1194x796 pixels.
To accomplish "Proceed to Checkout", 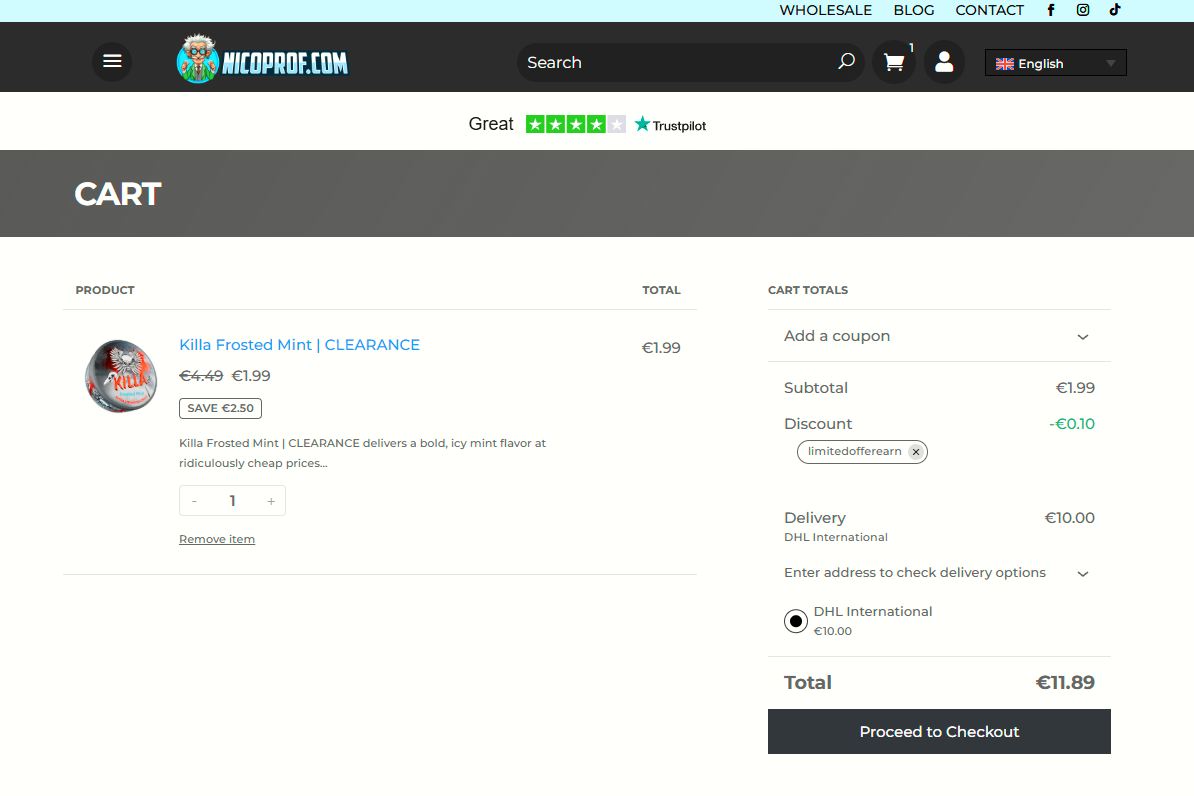I will tap(939, 731).
